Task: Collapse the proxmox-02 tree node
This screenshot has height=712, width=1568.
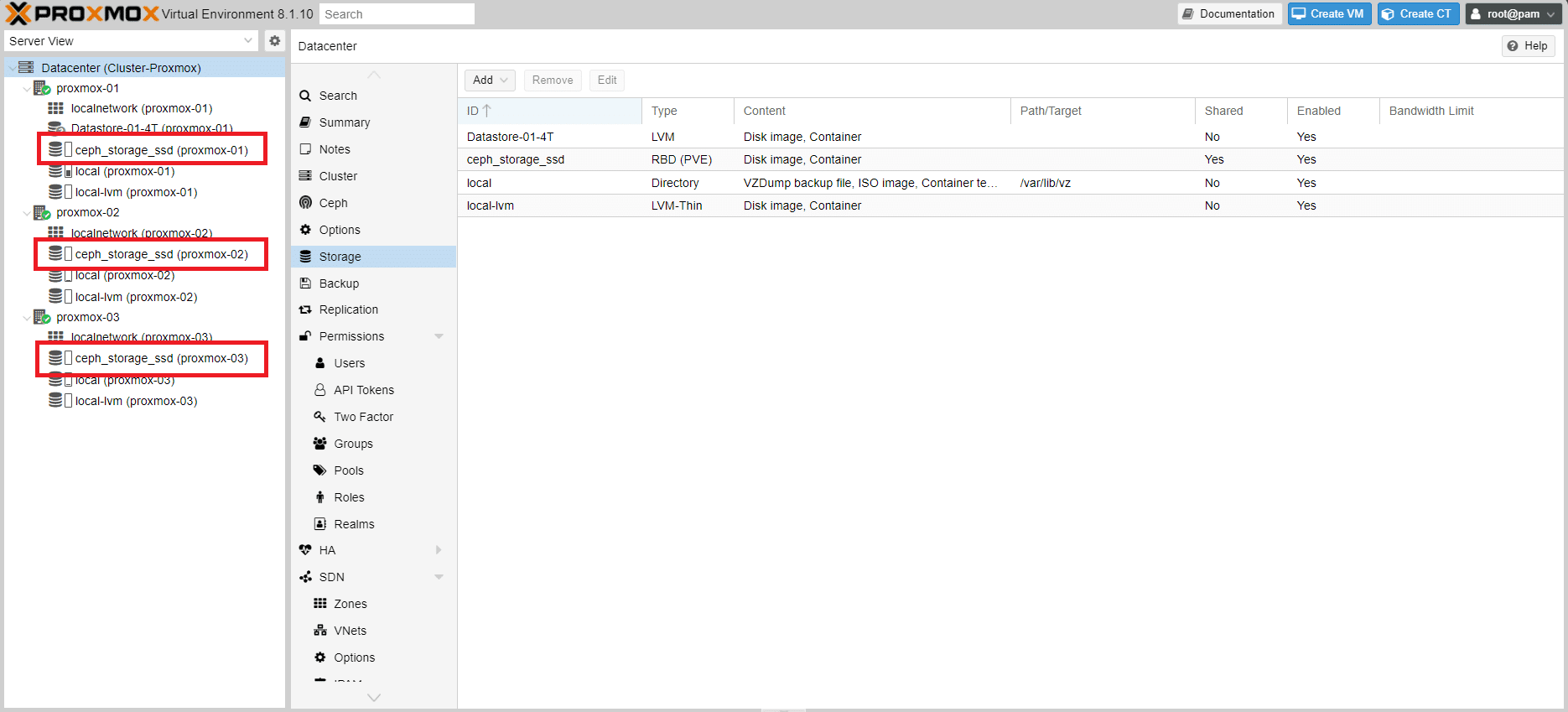Action: (x=27, y=213)
